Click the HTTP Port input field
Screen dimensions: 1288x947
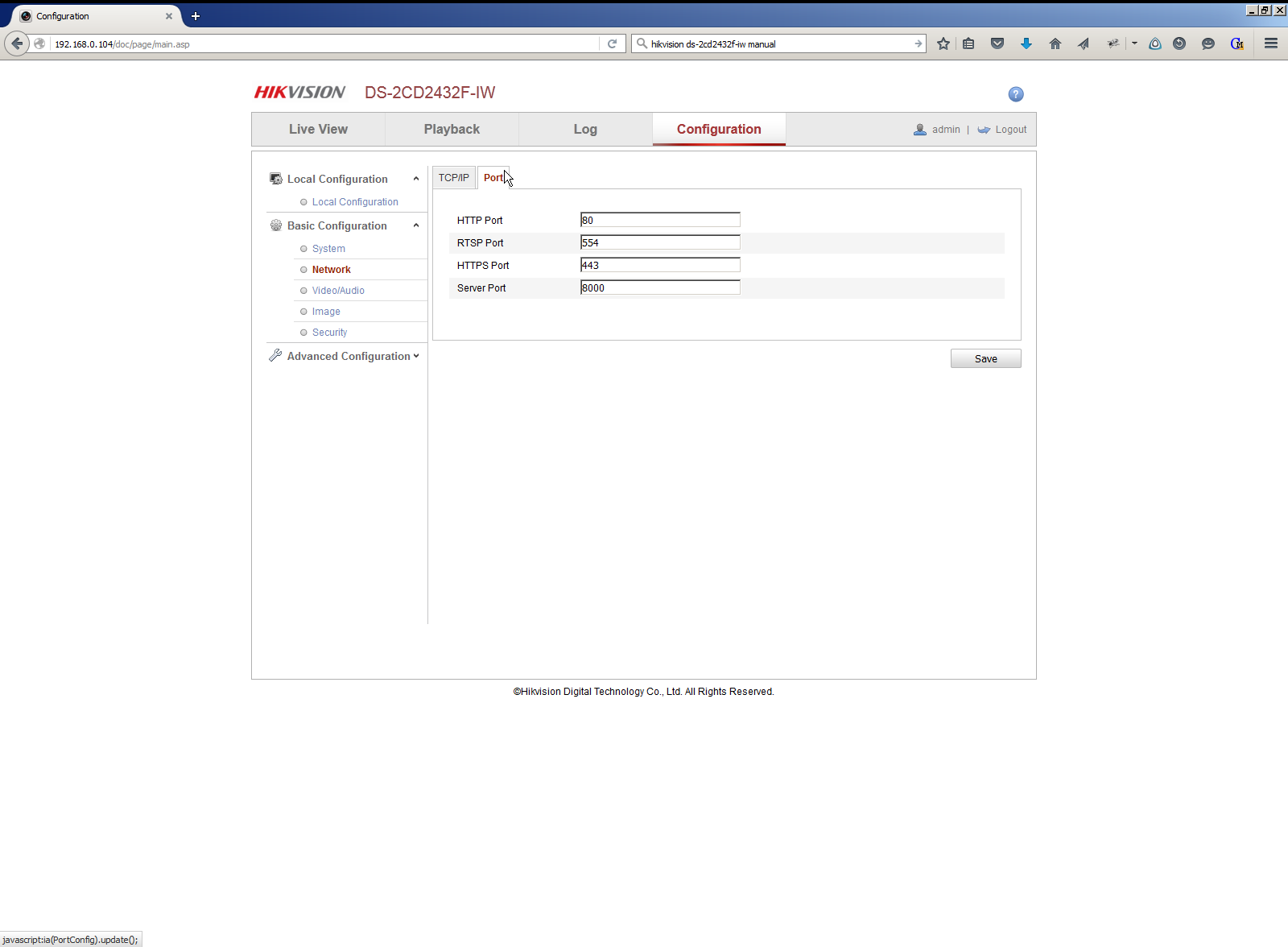(660, 220)
